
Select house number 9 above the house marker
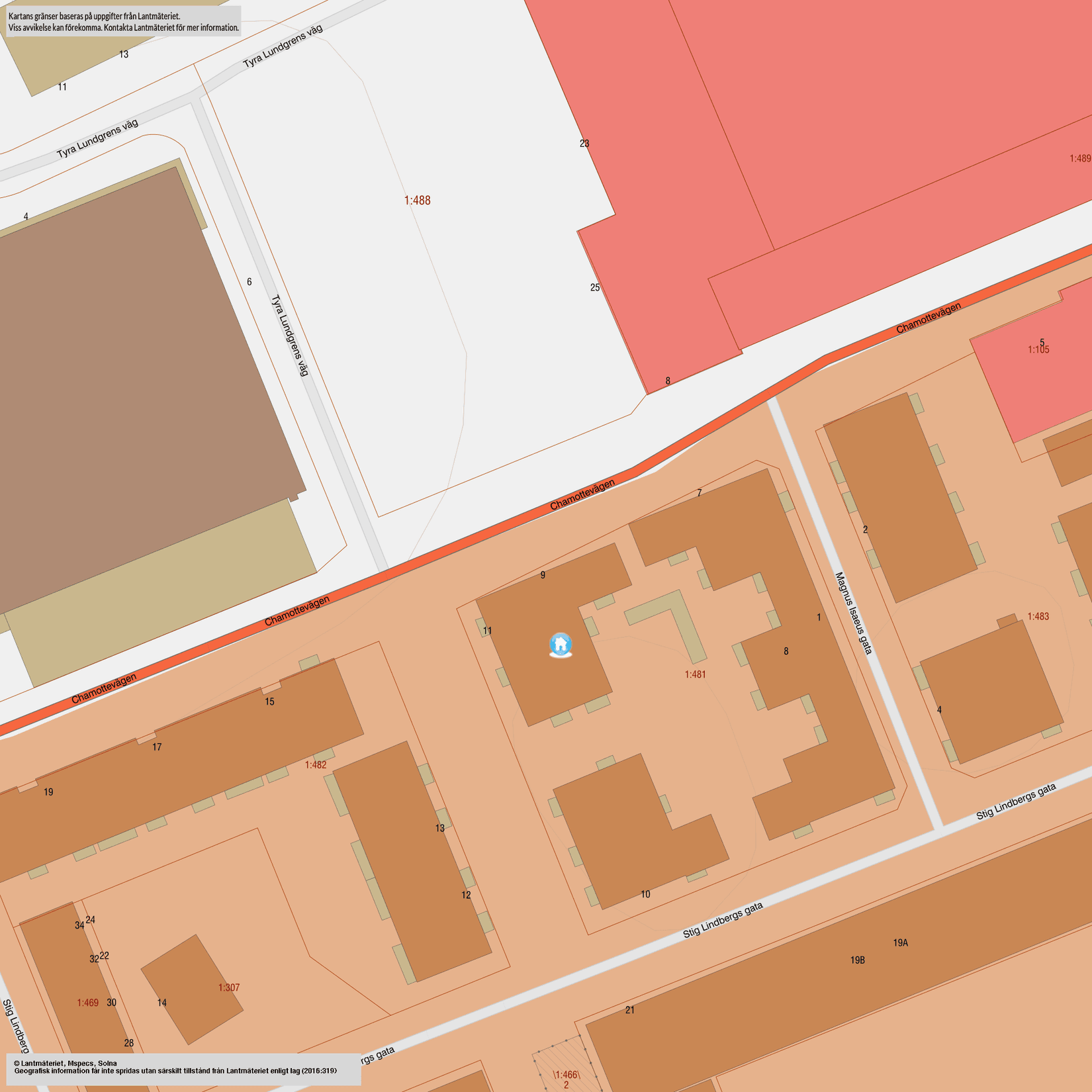coord(543,575)
